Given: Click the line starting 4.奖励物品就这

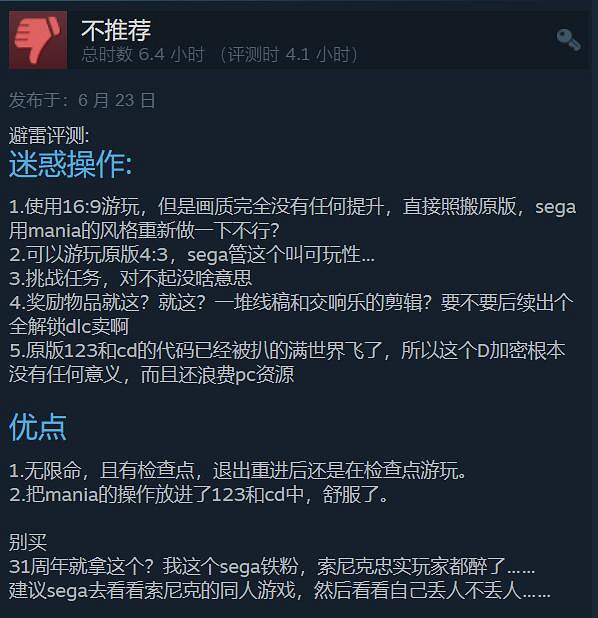Looking at the screenshot, I should [291, 302].
